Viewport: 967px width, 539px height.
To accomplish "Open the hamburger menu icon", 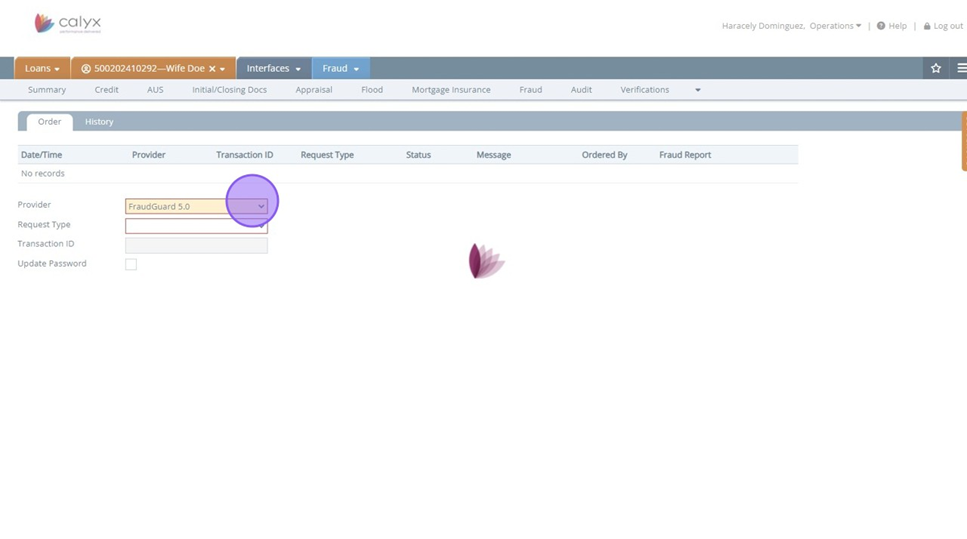I will point(961,68).
